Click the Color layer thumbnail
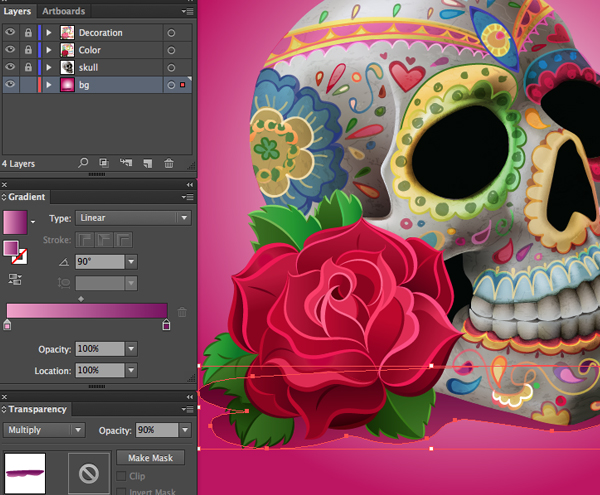The height and width of the screenshot is (495, 600). (67, 50)
